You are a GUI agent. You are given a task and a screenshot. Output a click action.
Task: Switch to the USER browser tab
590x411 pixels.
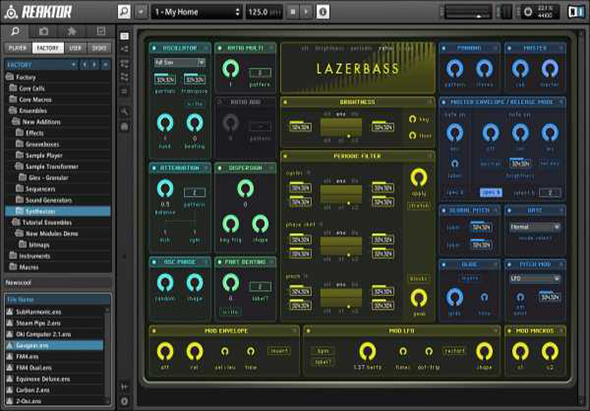tap(75, 48)
